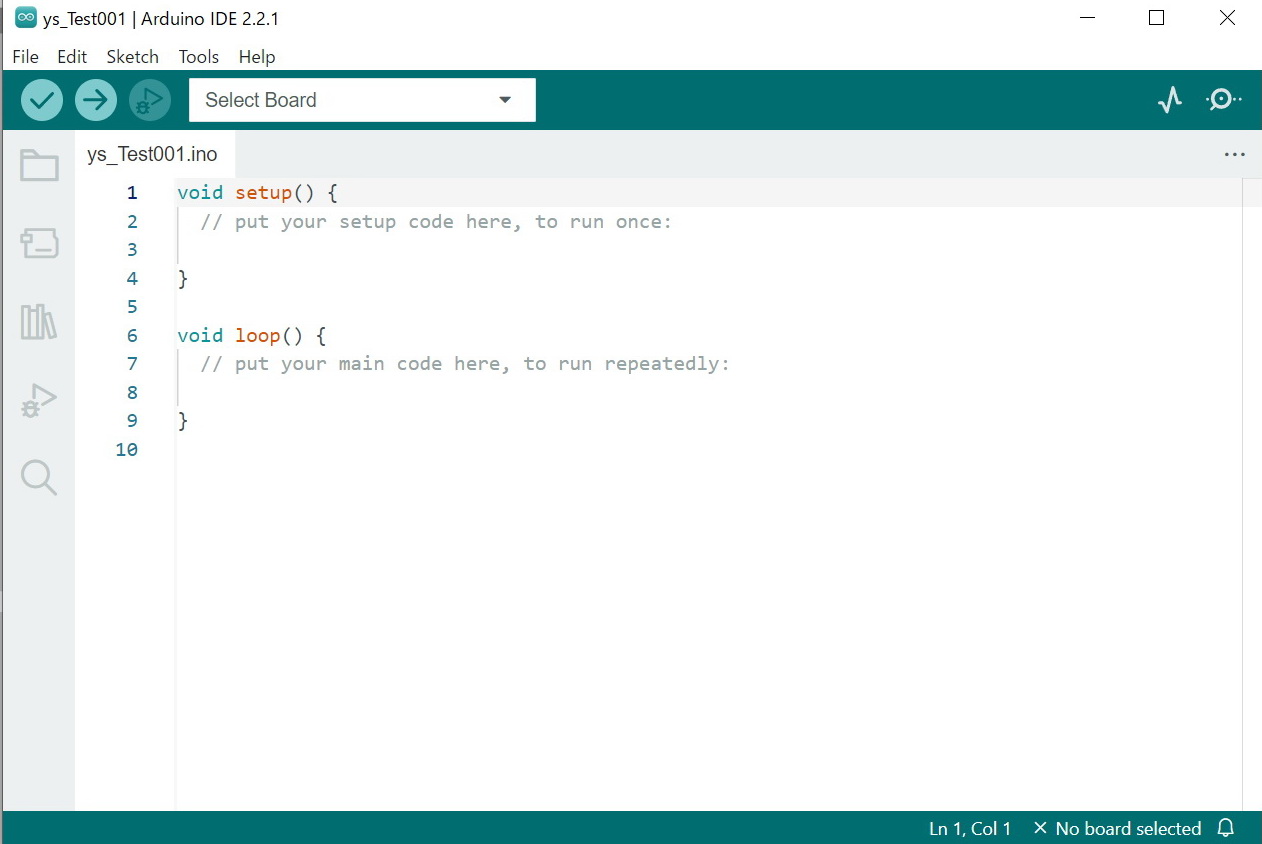Open the Edit menu
Screen dimensions: 1262x844
coord(72,57)
